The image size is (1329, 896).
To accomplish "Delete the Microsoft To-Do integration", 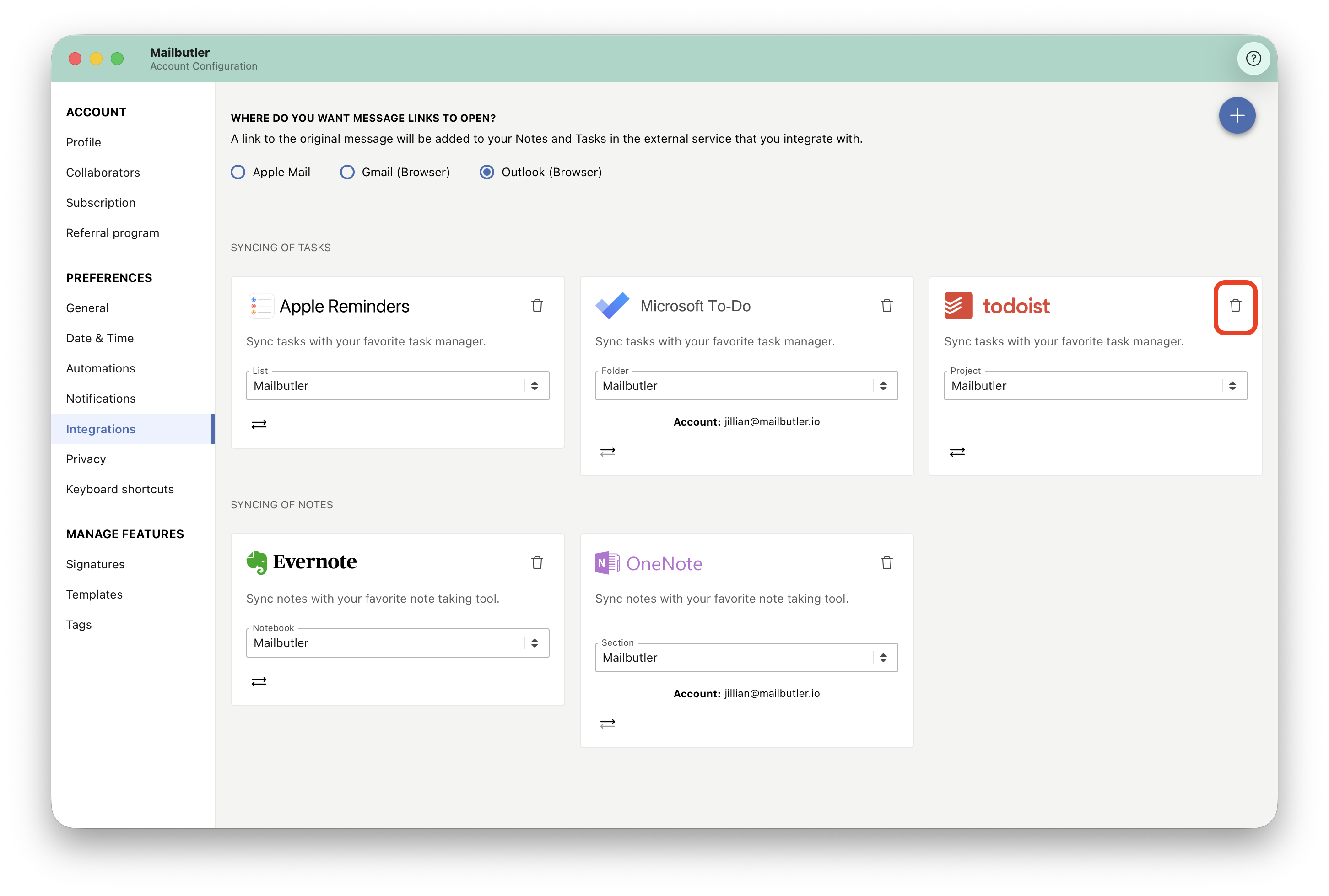I will [886, 306].
